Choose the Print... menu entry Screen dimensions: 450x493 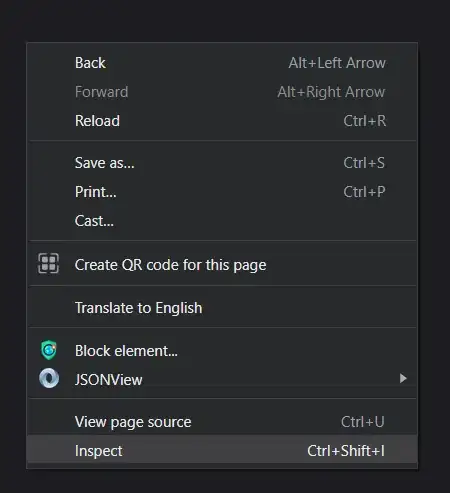click(222, 192)
